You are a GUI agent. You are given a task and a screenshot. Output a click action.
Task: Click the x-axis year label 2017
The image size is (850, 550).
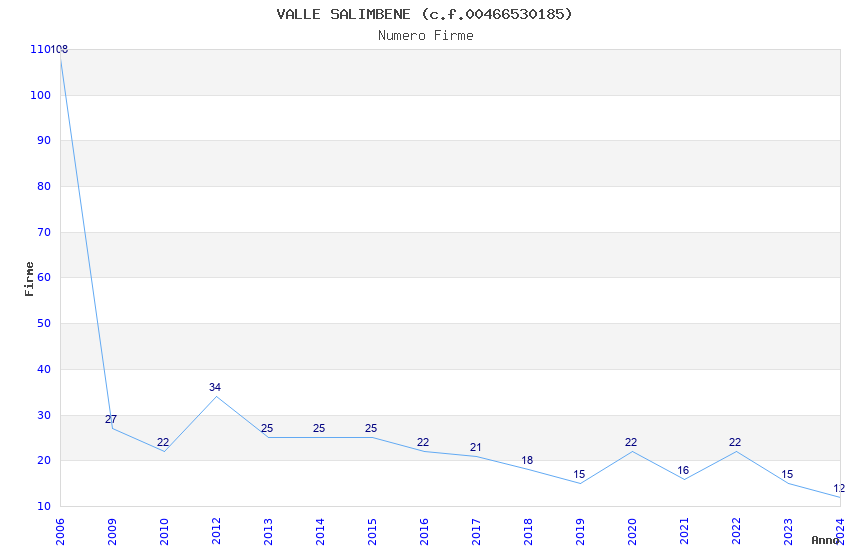click(476, 532)
